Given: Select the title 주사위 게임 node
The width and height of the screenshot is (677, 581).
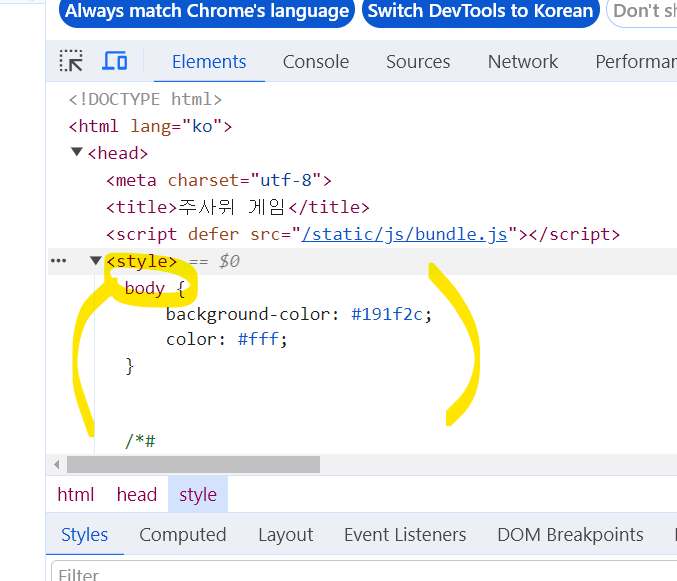Looking at the screenshot, I should point(238,207).
